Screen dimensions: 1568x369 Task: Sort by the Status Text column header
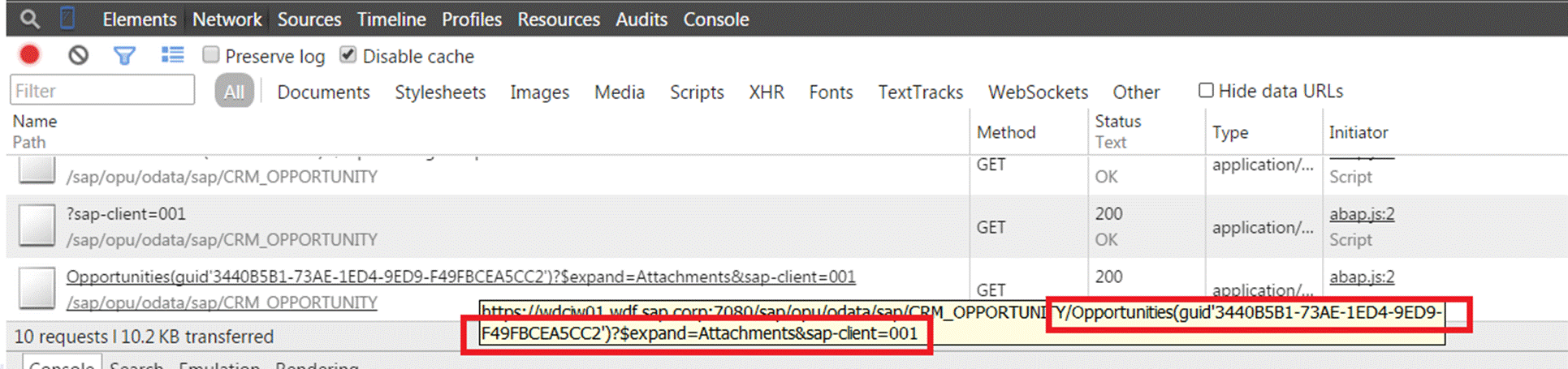(x=1147, y=131)
